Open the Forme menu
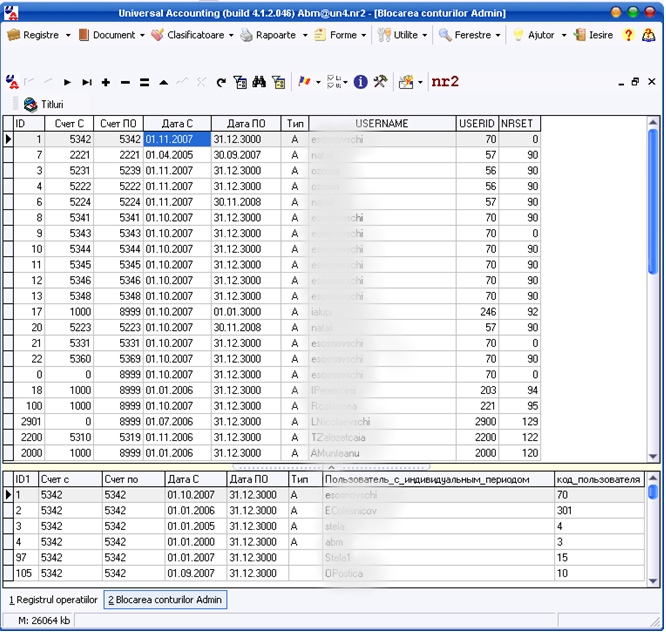666x632 pixels. pyautogui.click(x=340, y=35)
